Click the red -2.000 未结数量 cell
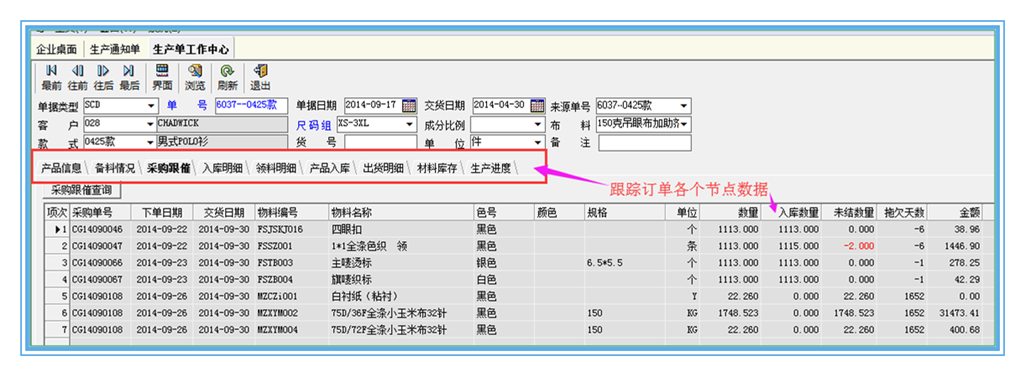1025x376 pixels. point(850,246)
